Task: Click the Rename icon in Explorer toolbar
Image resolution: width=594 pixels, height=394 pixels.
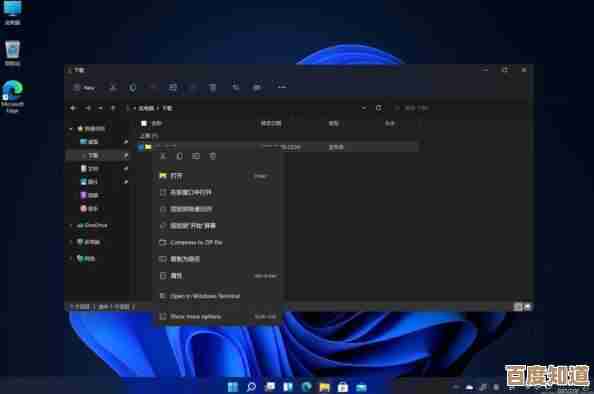Action: [x=173, y=88]
